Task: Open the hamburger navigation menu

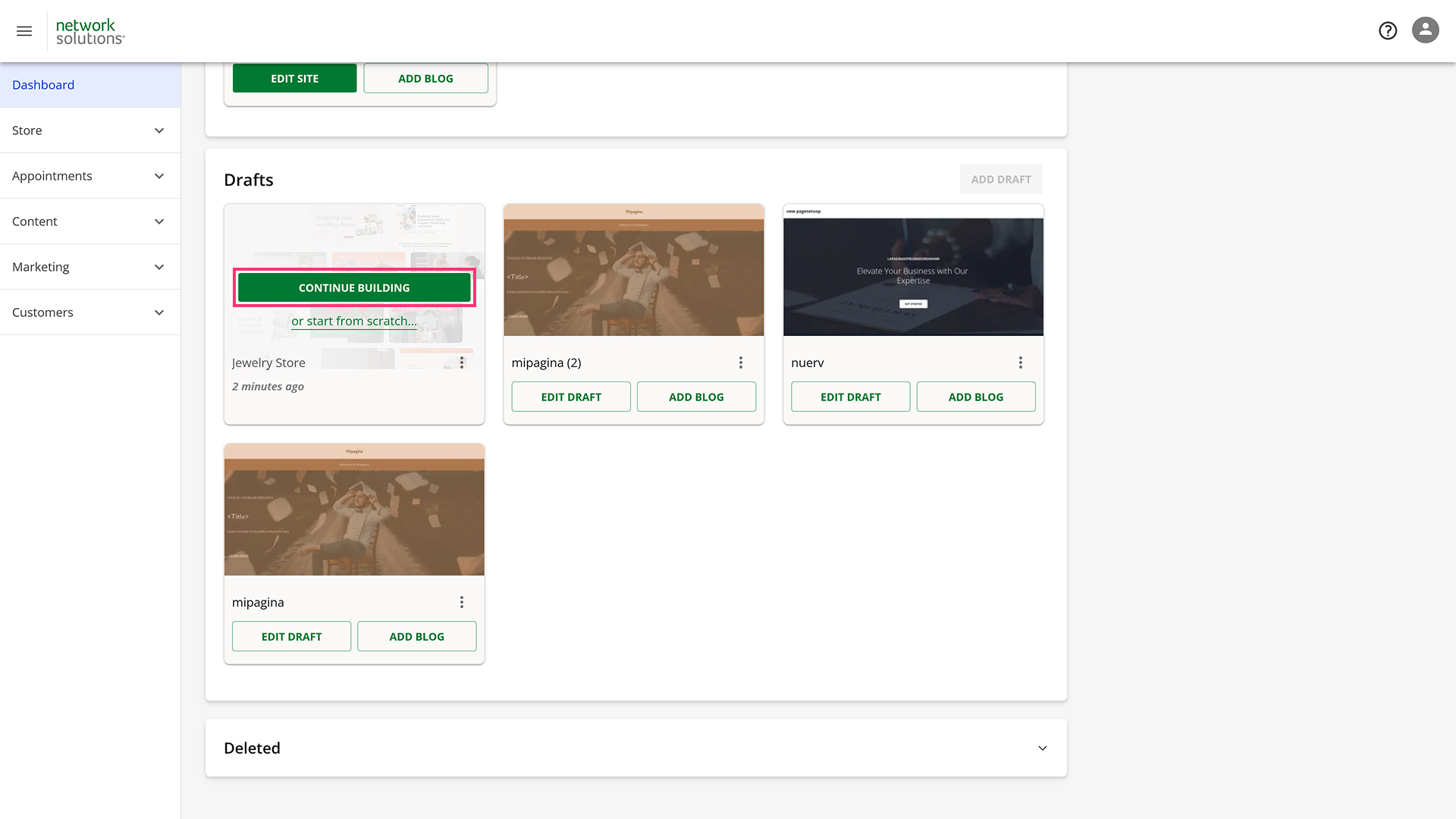Action: (x=24, y=31)
